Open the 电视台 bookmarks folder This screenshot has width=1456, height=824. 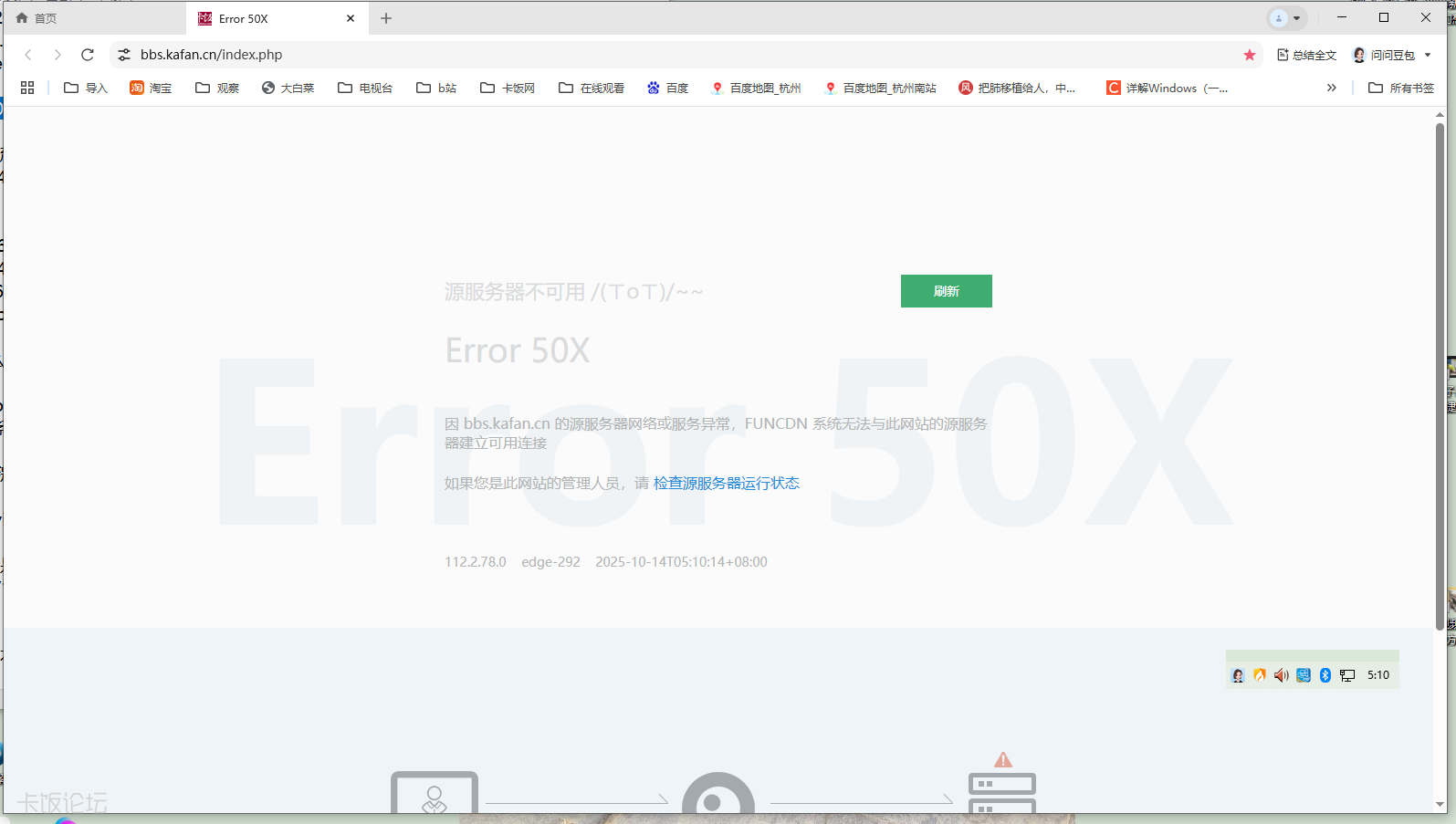click(x=365, y=88)
